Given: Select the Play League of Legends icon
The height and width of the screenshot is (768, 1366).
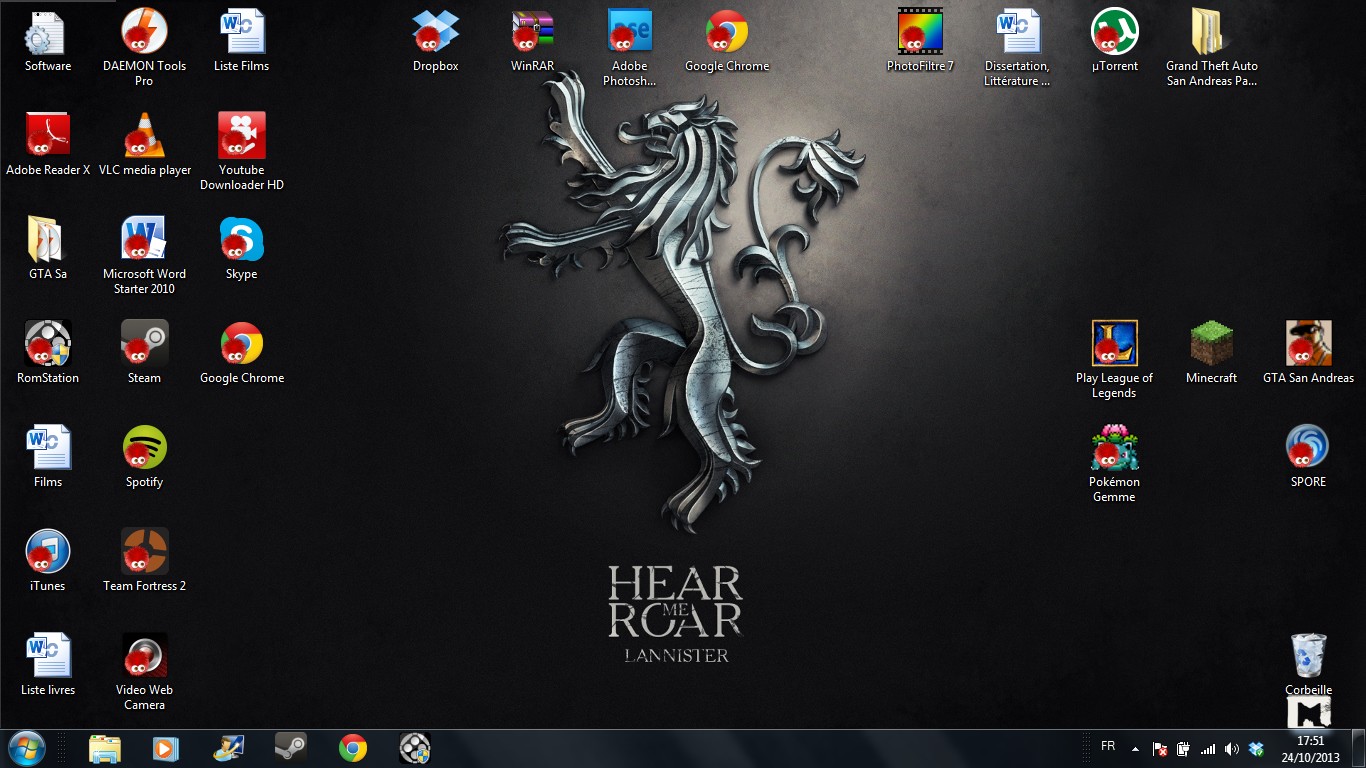Looking at the screenshot, I should click(x=1114, y=345).
